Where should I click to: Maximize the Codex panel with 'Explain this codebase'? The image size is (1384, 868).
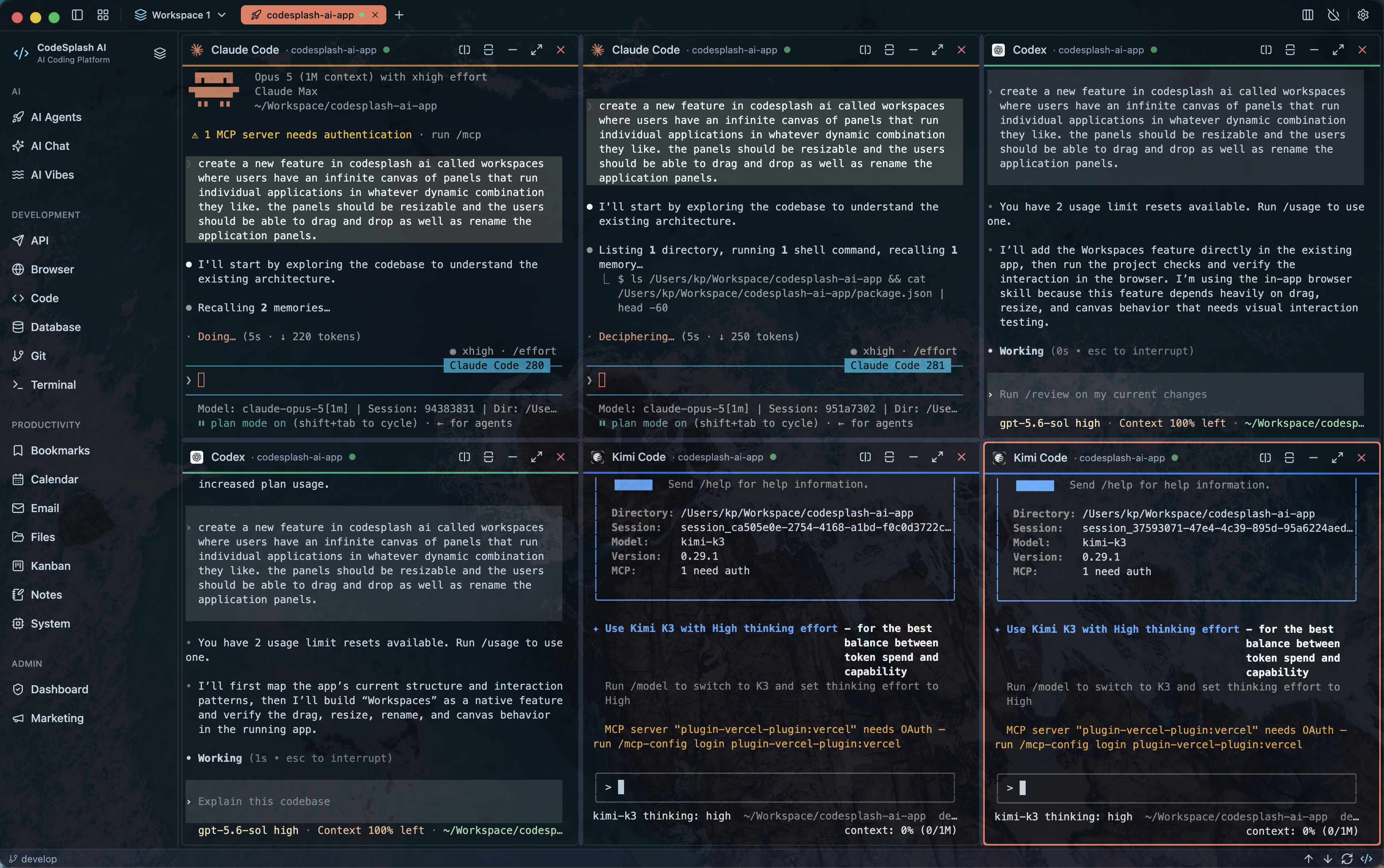click(x=537, y=457)
